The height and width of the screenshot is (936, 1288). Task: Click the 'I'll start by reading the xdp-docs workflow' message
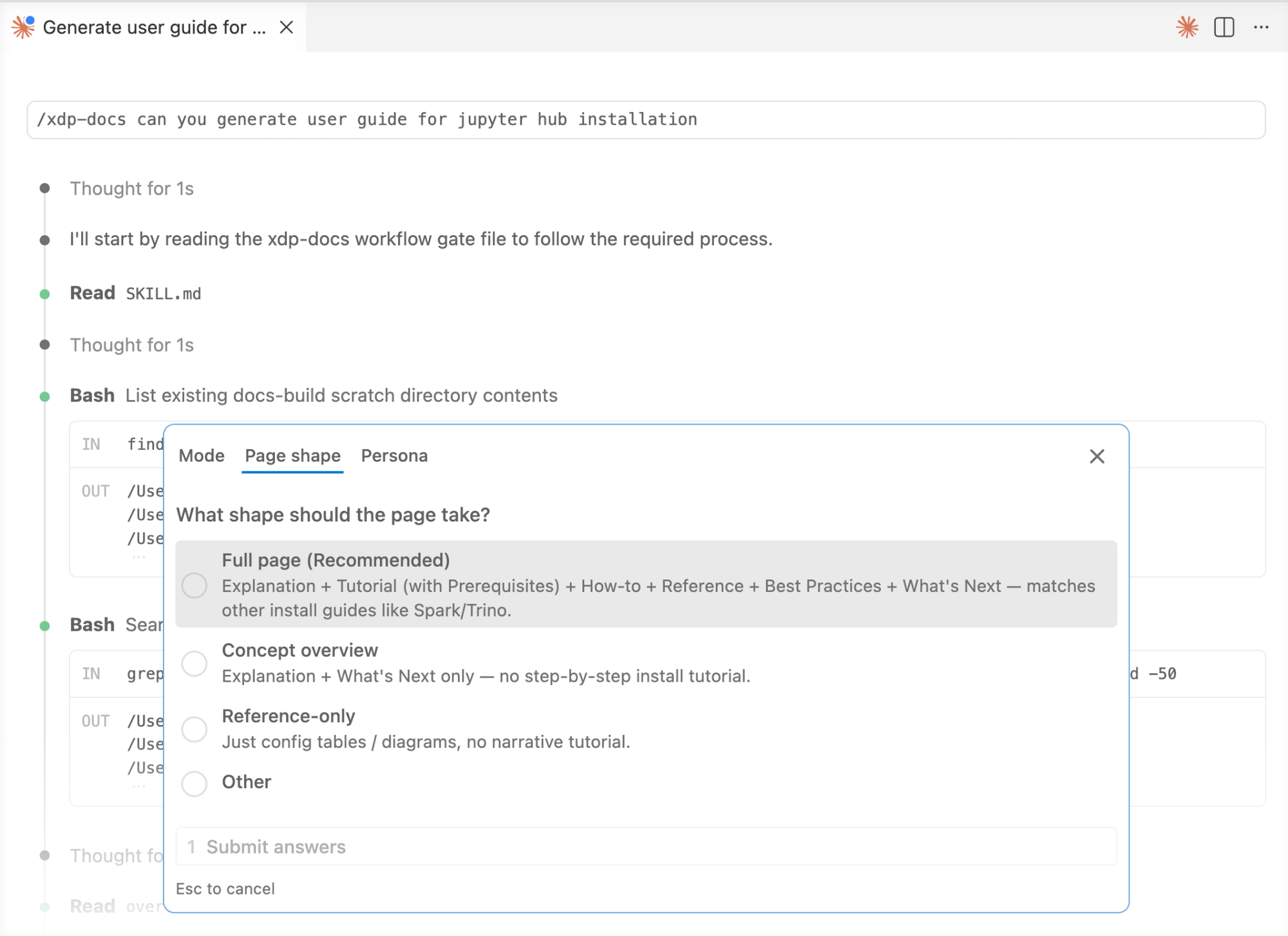[x=421, y=239]
